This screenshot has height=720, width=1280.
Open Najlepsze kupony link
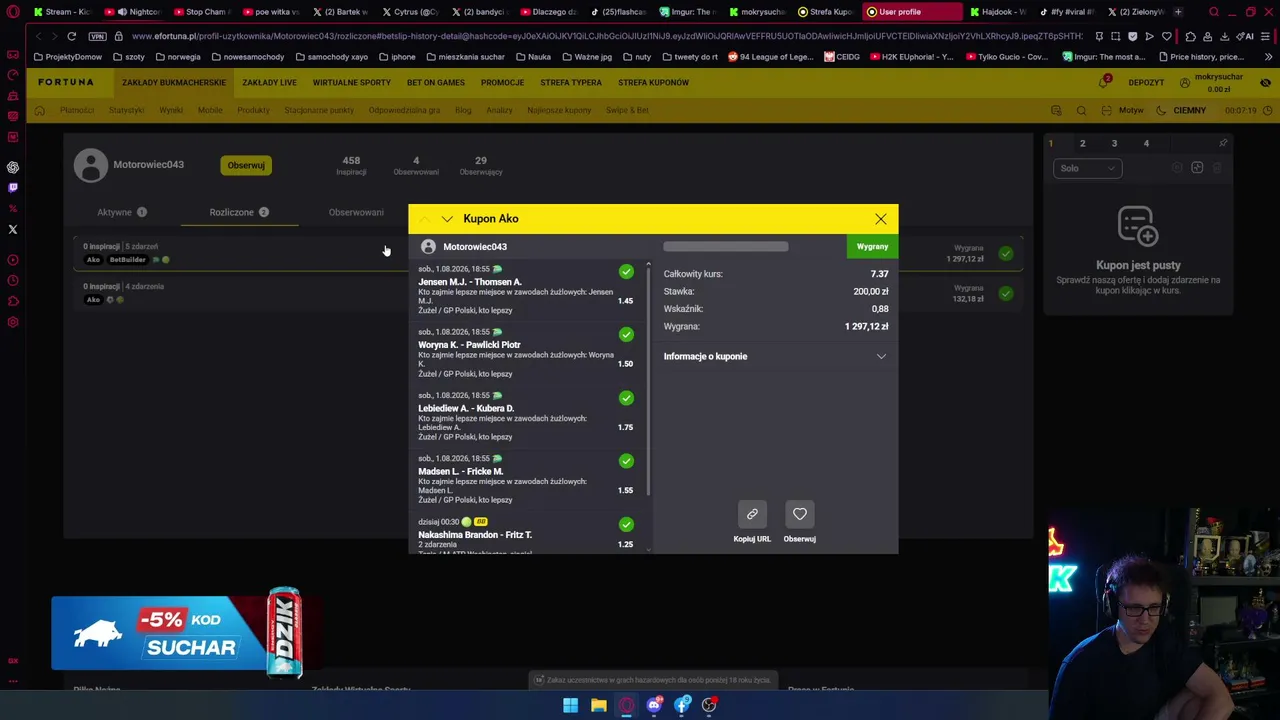click(559, 110)
